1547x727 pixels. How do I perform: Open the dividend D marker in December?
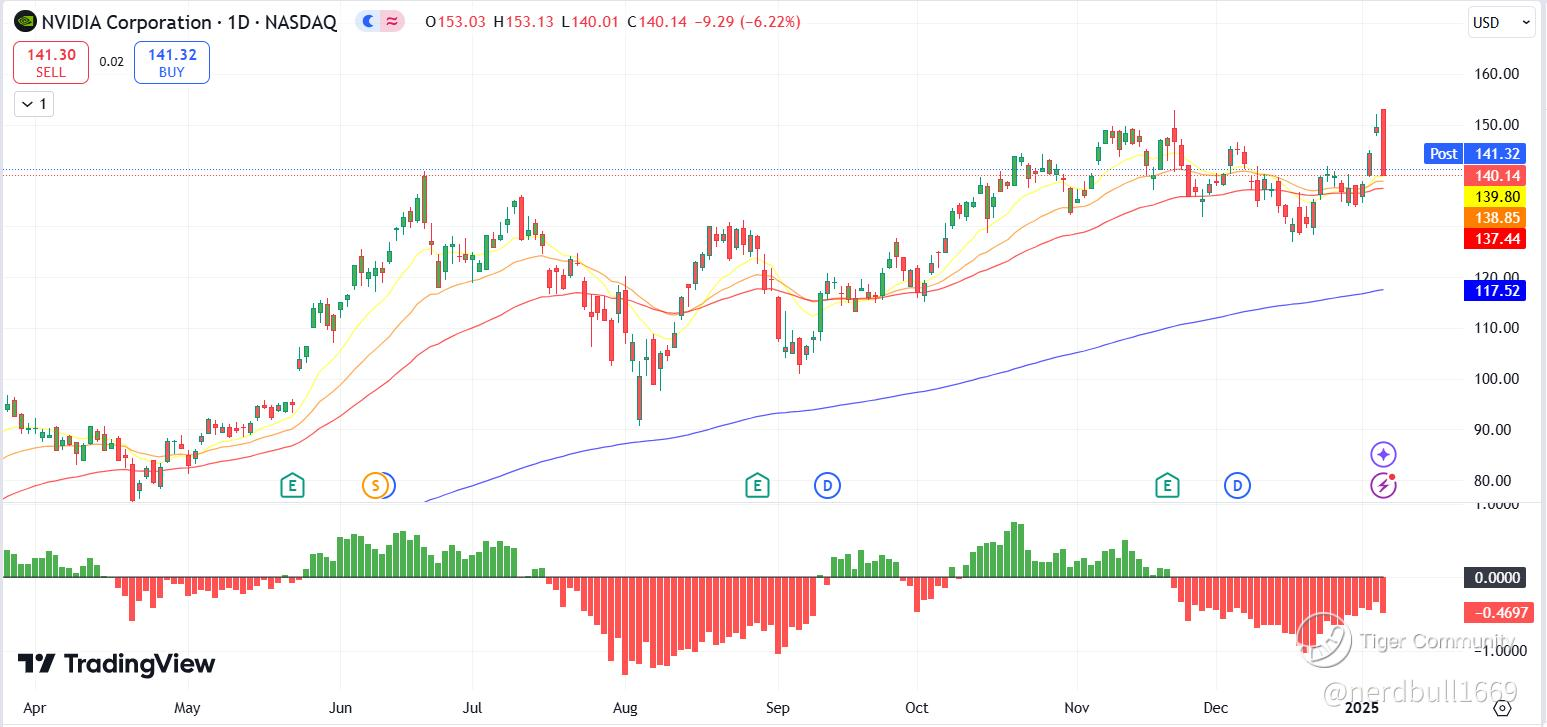click(1238, 486)
